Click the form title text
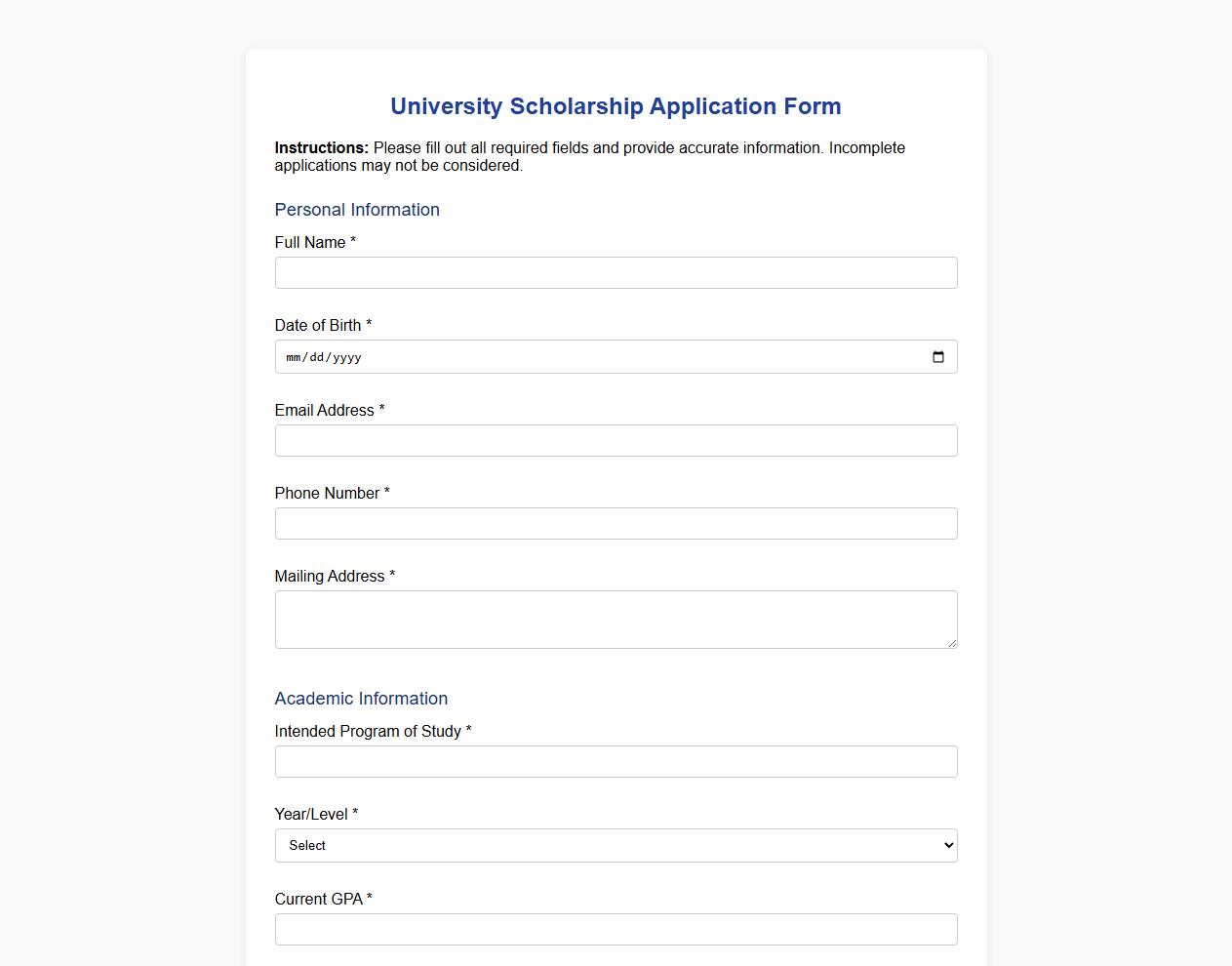The height and width of the screenshot is (966, 1232). (615, 106)
